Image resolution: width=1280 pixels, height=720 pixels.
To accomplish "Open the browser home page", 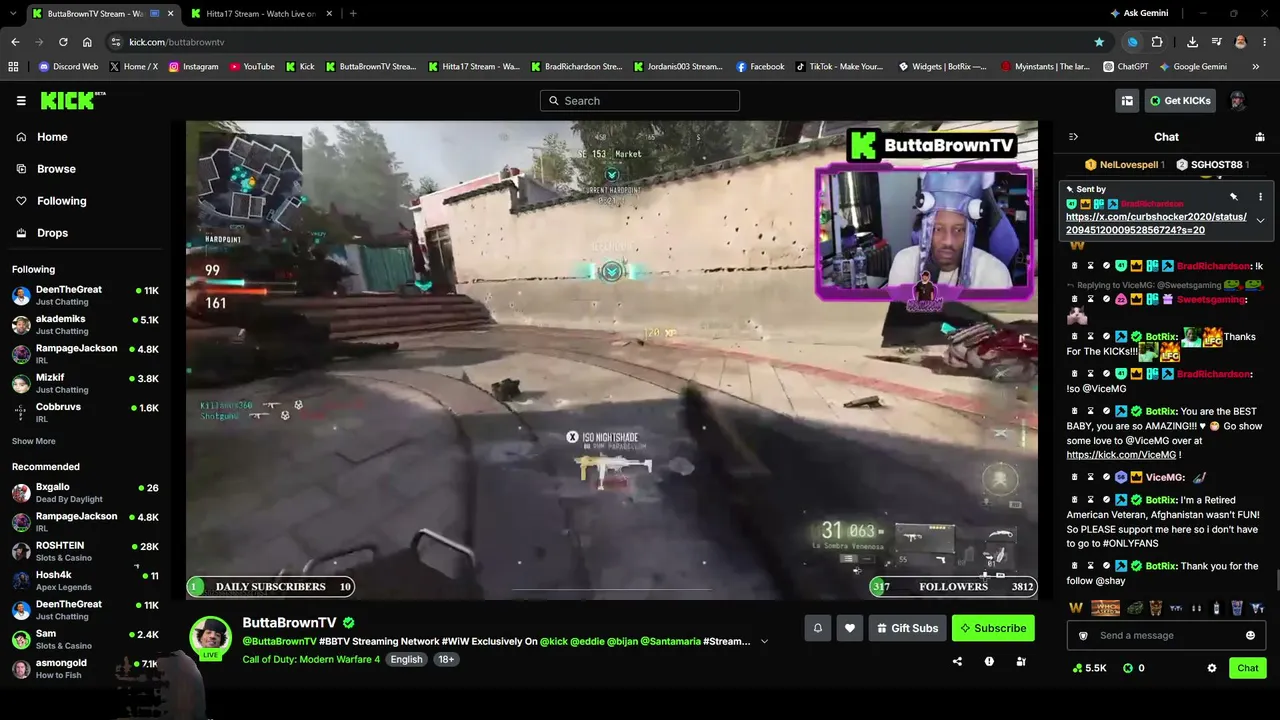I will pos(87,42).
